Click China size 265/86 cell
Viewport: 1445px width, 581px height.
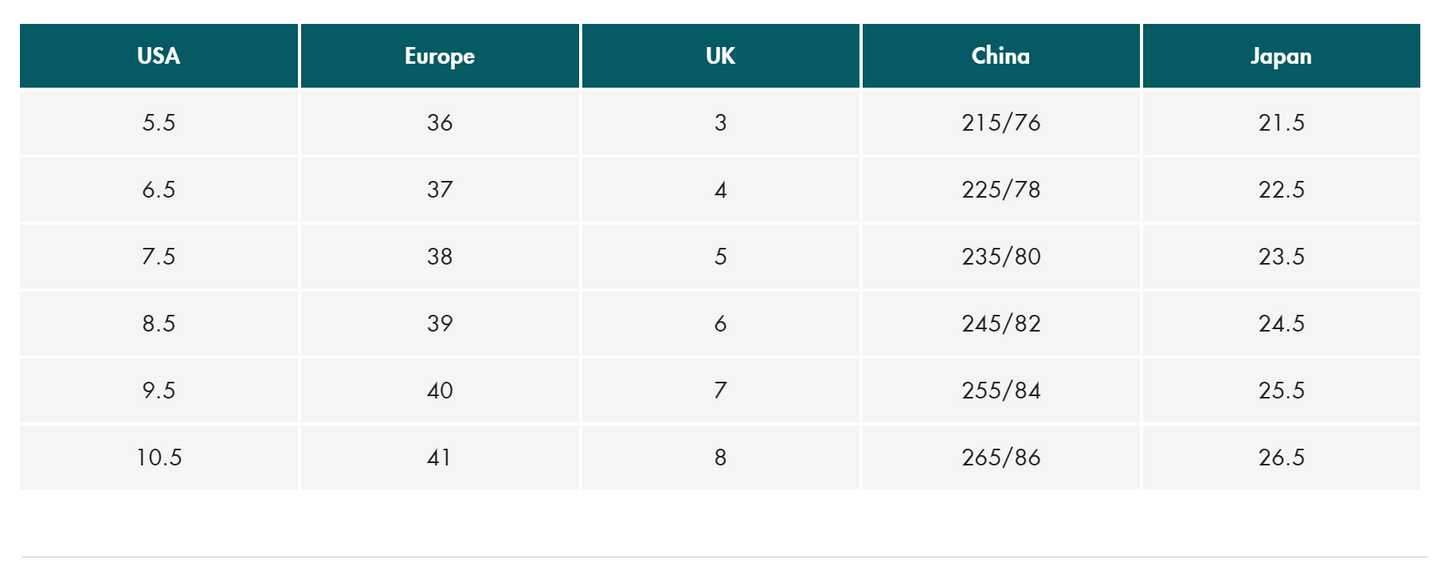coord(1001,457)
